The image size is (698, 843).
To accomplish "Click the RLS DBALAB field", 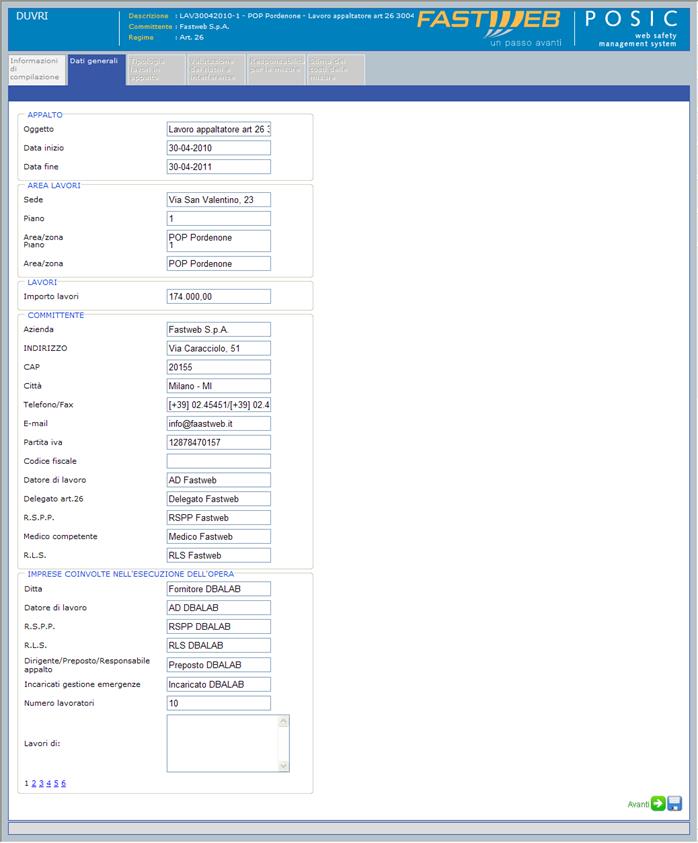I will coord(219,645).
